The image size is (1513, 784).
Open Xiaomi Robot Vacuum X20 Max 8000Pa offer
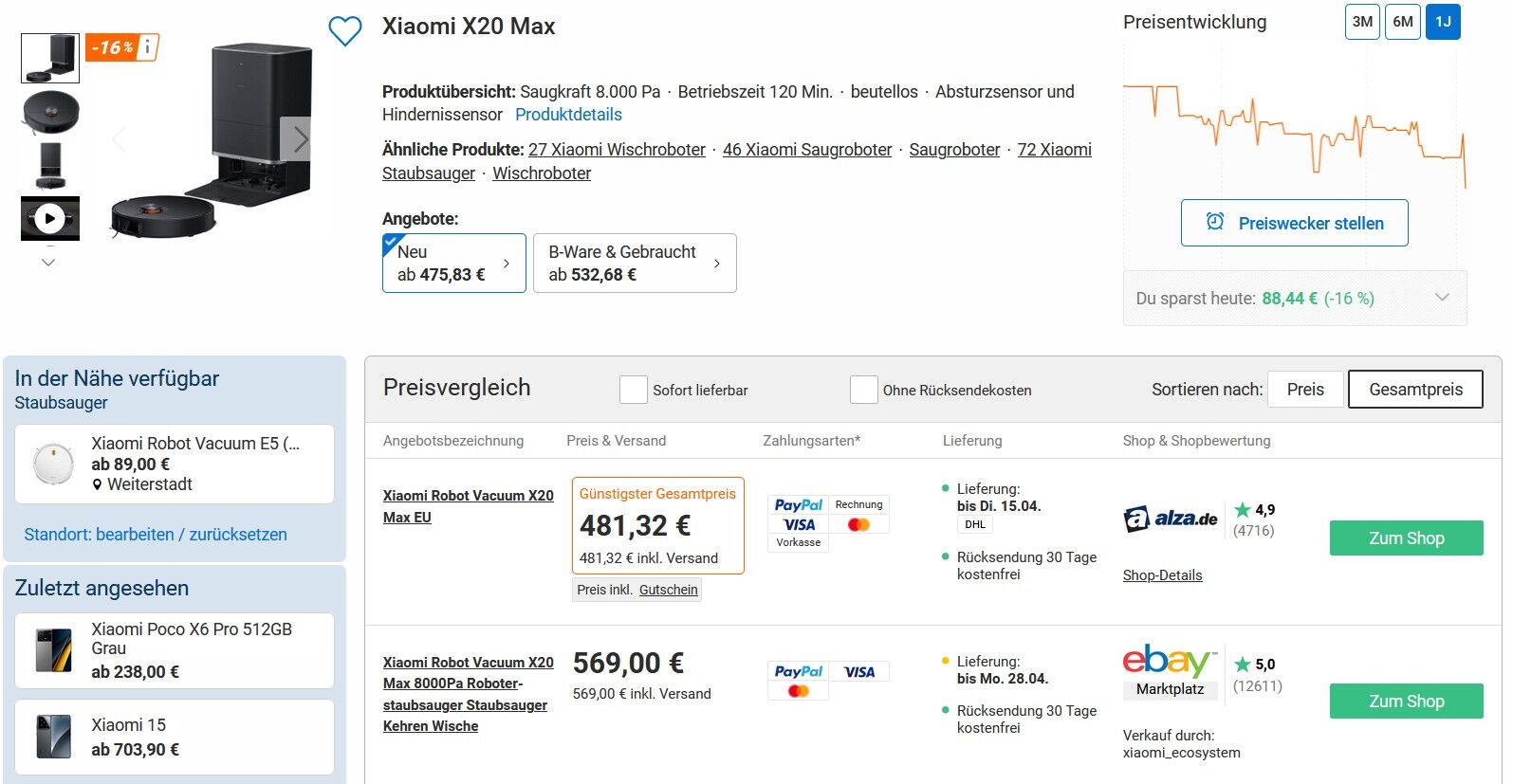(x=469, y=694)
